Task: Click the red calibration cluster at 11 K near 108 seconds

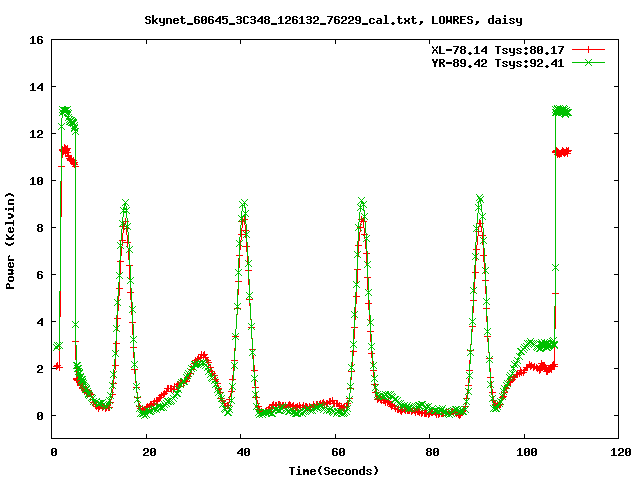Action: 562,152
